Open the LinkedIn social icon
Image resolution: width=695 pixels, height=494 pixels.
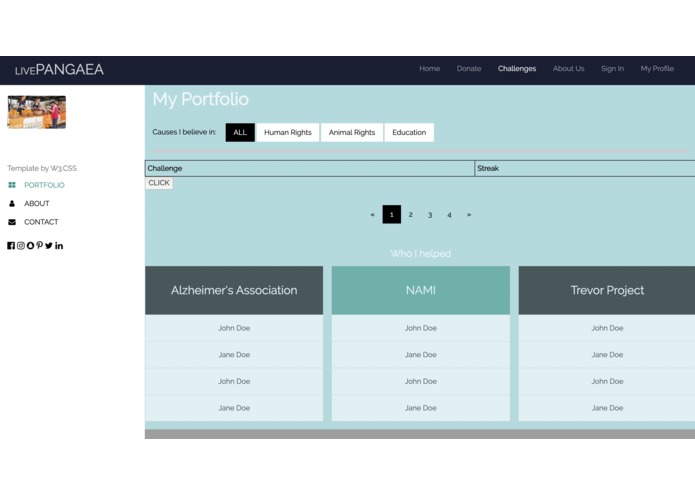[x=59, y=245]
